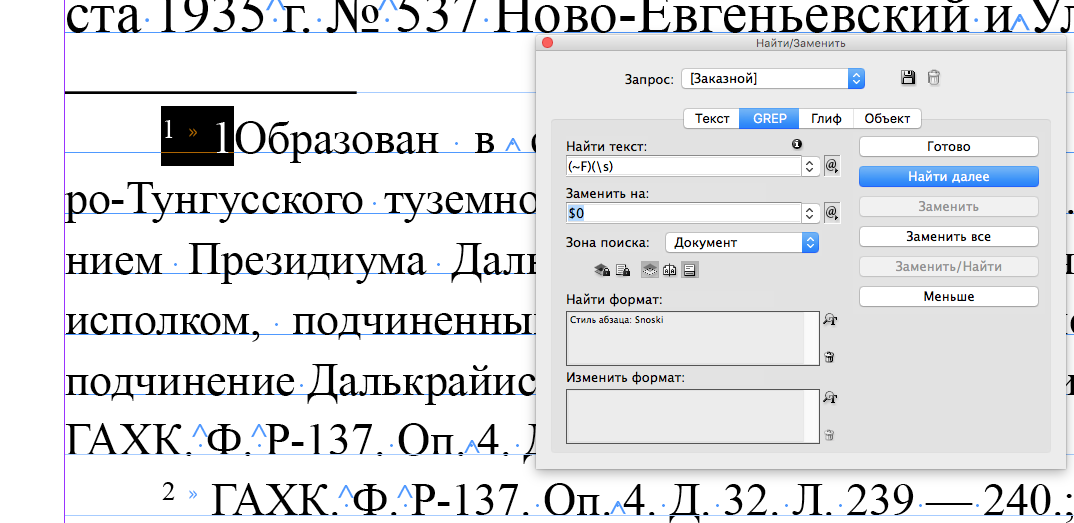This screenshot has width=1074, height=523.
Task: Click the Заменить все button
Action: tap(949, 237)
